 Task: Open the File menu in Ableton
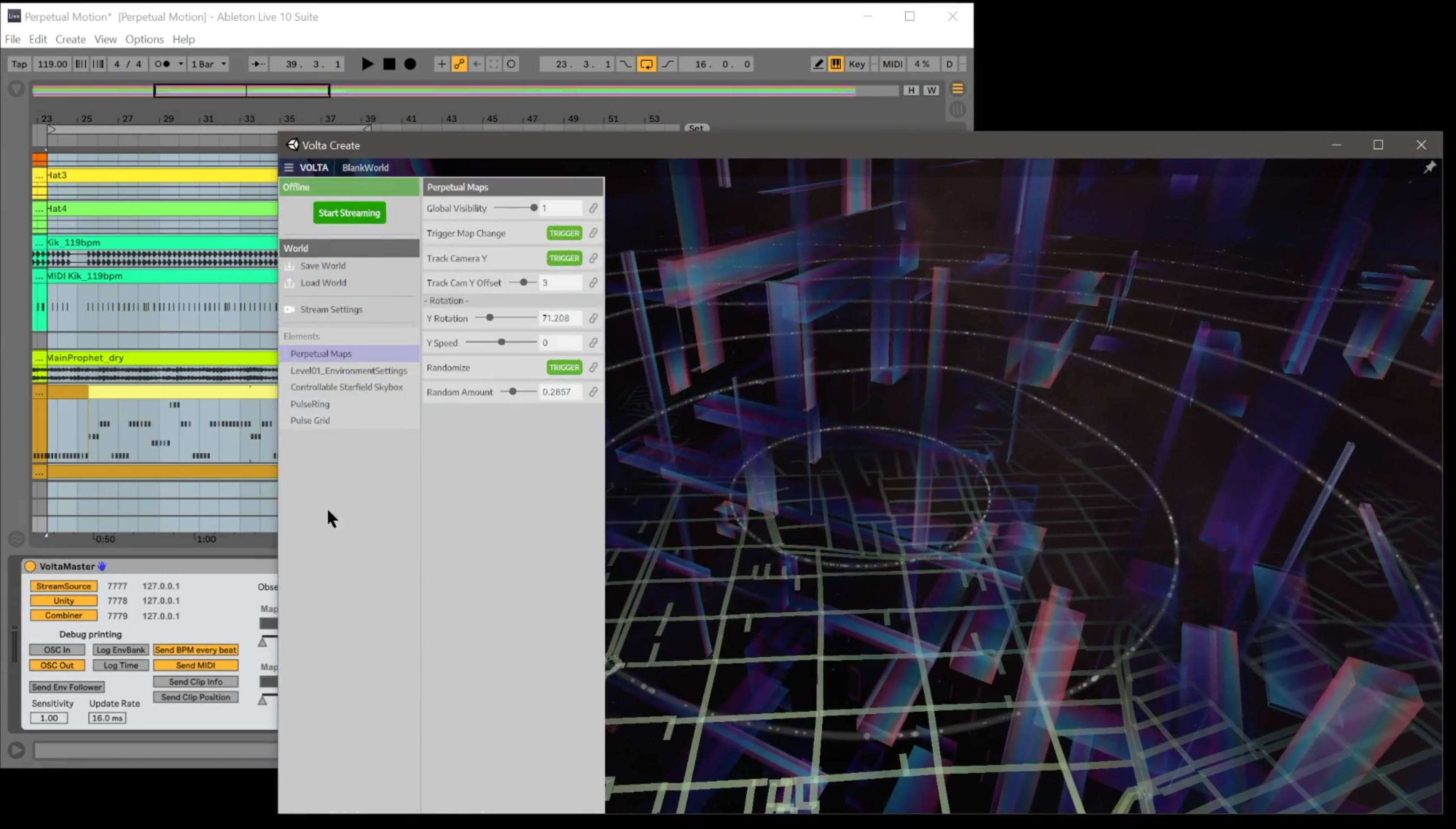coord(13,39)
